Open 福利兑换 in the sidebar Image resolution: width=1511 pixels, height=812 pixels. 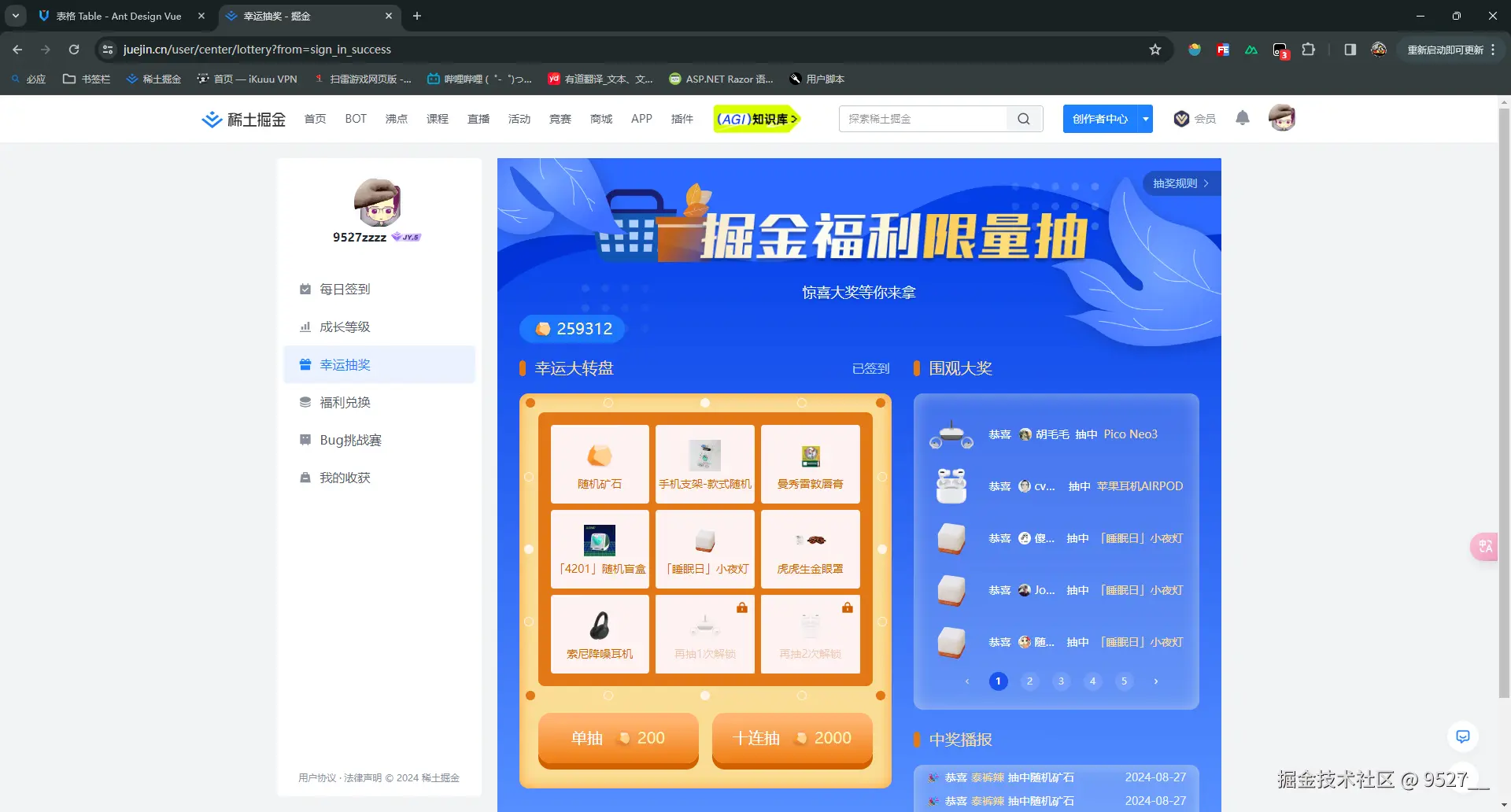click(x=344, y=401)
